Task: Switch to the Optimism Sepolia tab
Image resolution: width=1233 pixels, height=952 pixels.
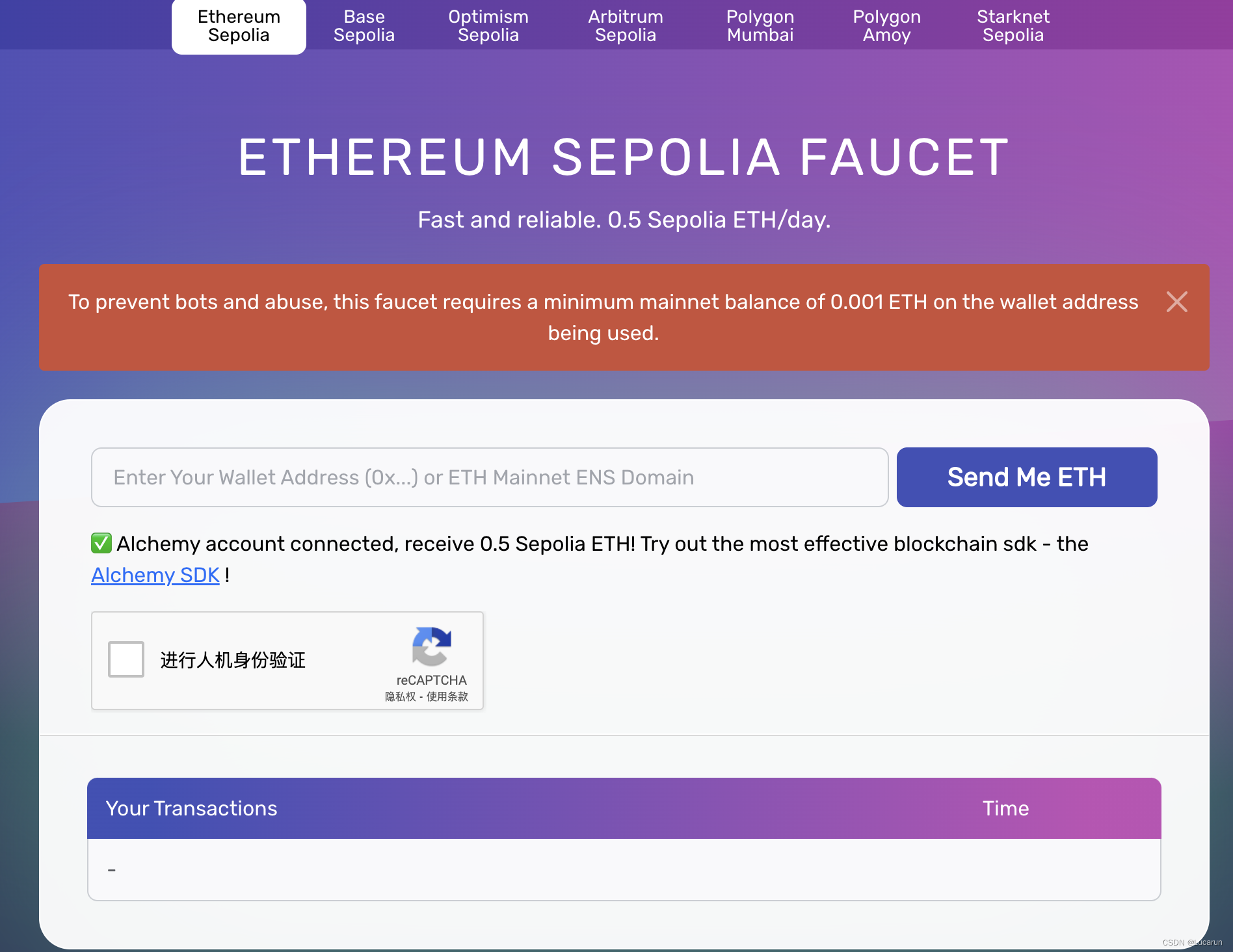Action: pos(488,26)
